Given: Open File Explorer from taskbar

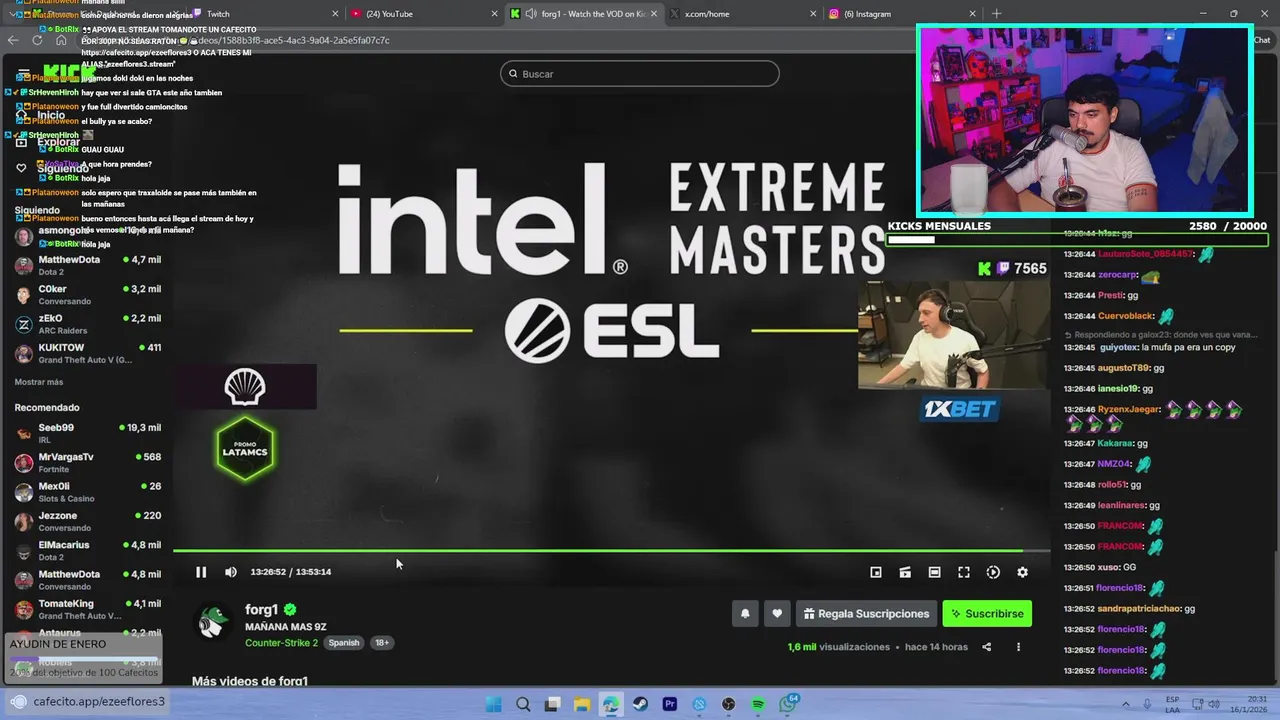Looking at the screenshot, I should tap(582, 705).
